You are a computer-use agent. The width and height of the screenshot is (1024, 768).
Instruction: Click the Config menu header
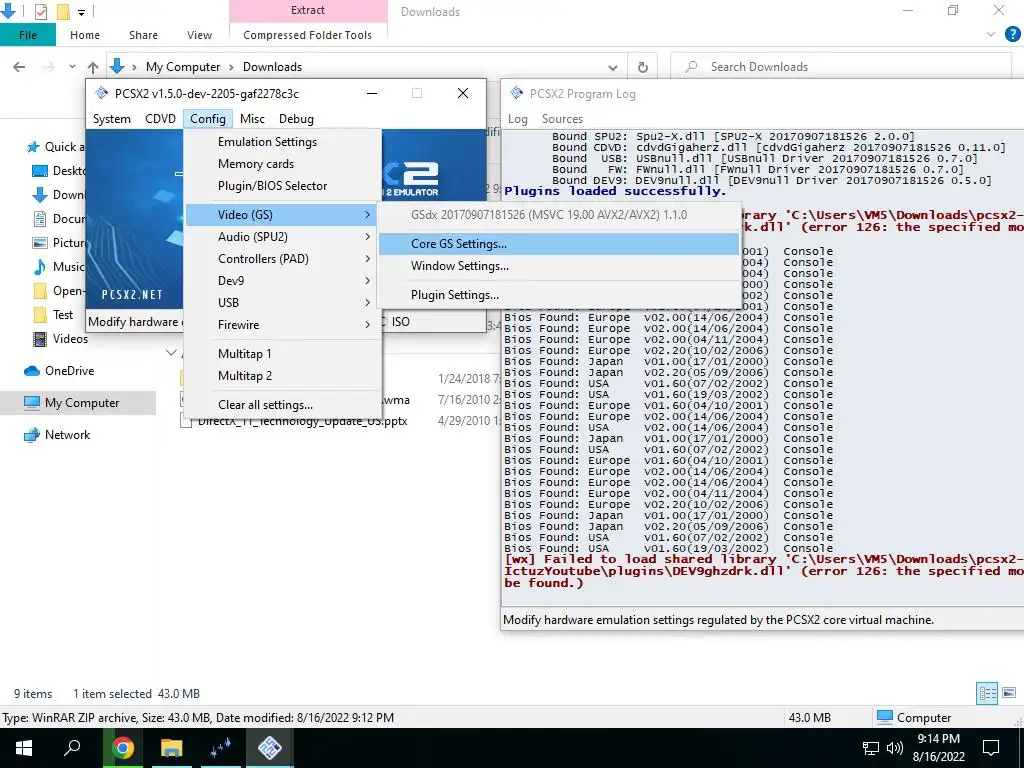point(208,119)
